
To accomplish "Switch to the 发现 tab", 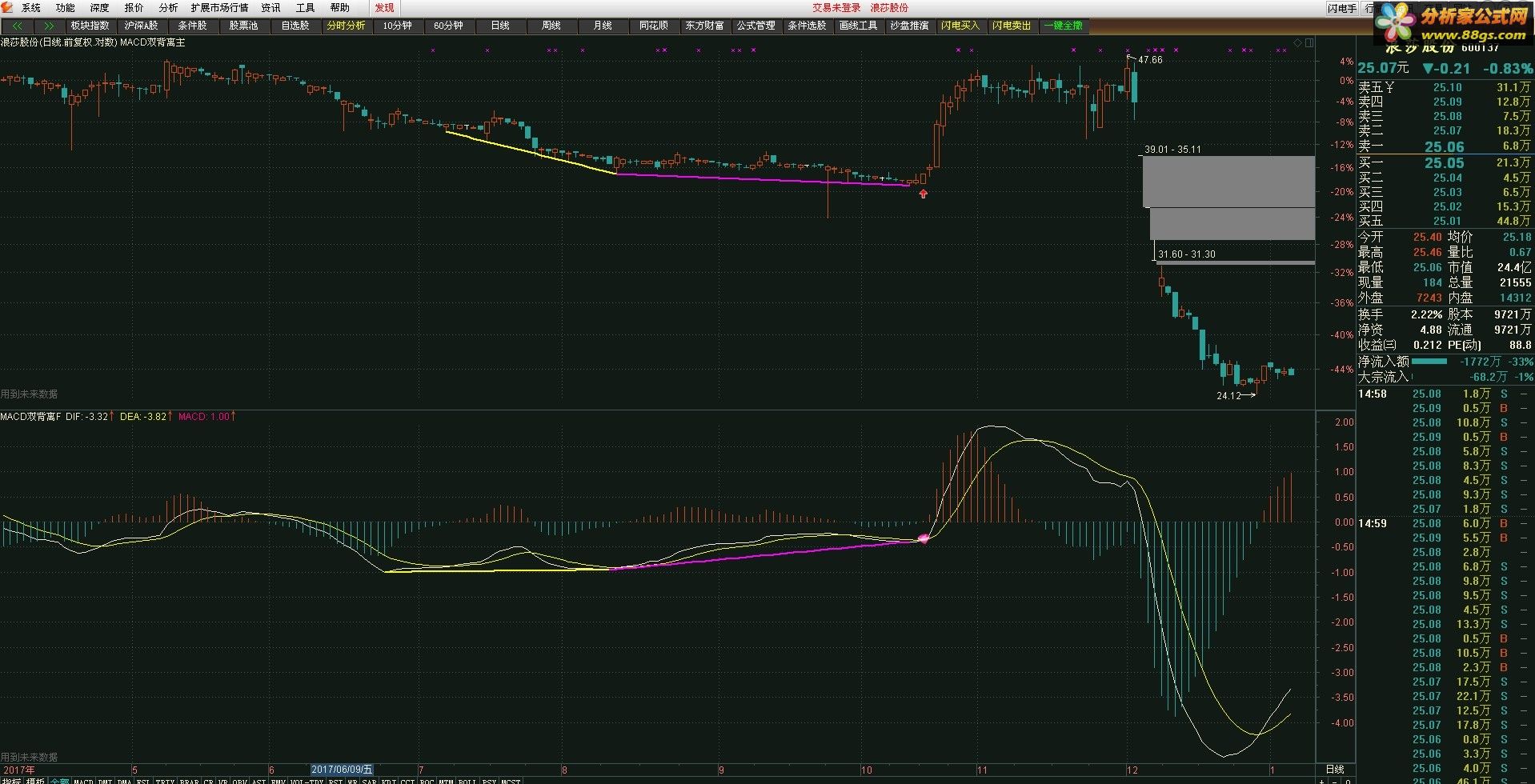I will click(384, 7).
